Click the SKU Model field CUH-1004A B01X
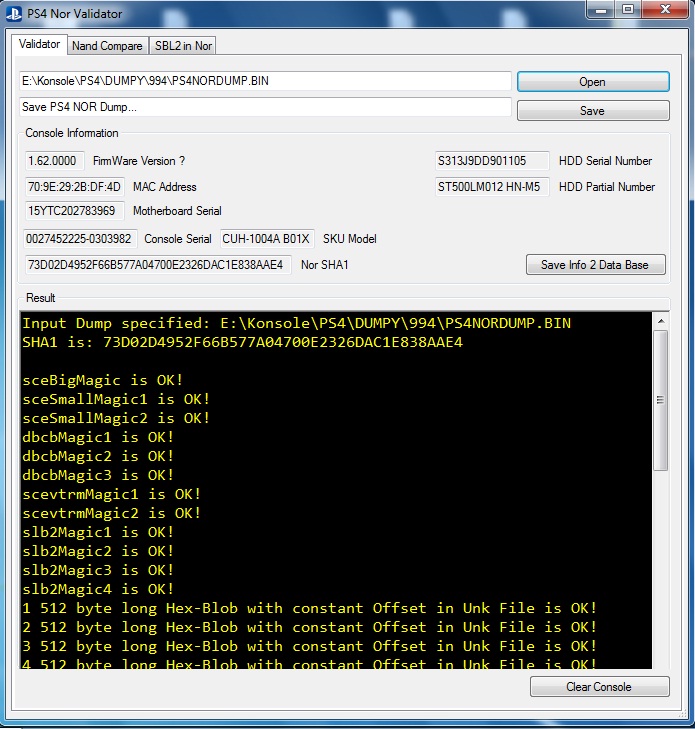The height and width of the screenshot is (729, 695). click(x=267, y=239)
